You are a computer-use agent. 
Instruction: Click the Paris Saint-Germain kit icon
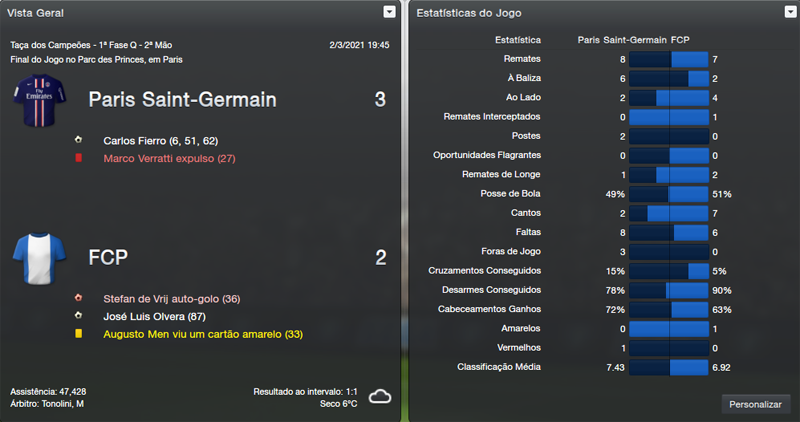coord(38,101)
